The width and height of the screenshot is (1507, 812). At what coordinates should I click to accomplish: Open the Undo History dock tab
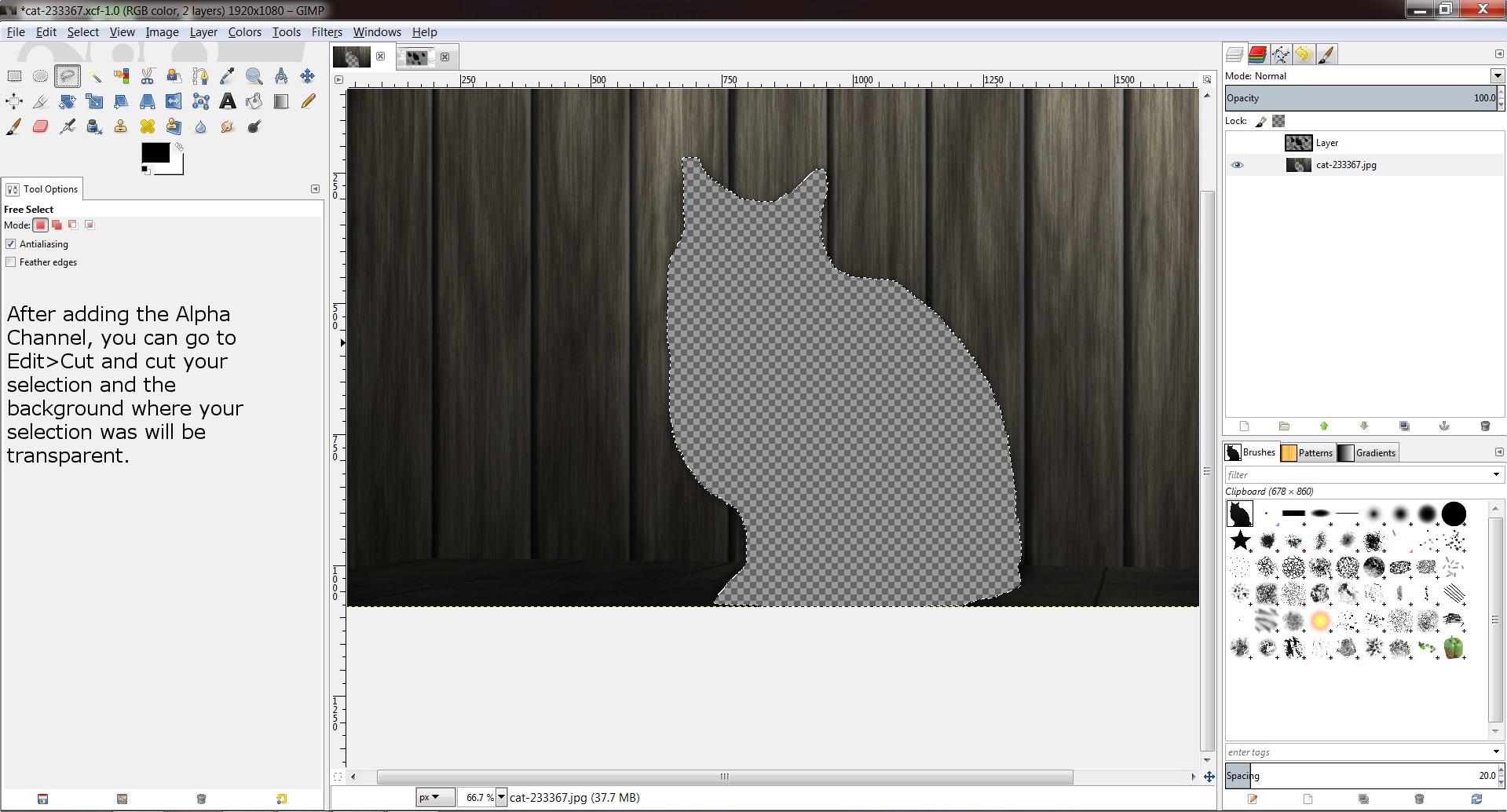point(1304,54)
